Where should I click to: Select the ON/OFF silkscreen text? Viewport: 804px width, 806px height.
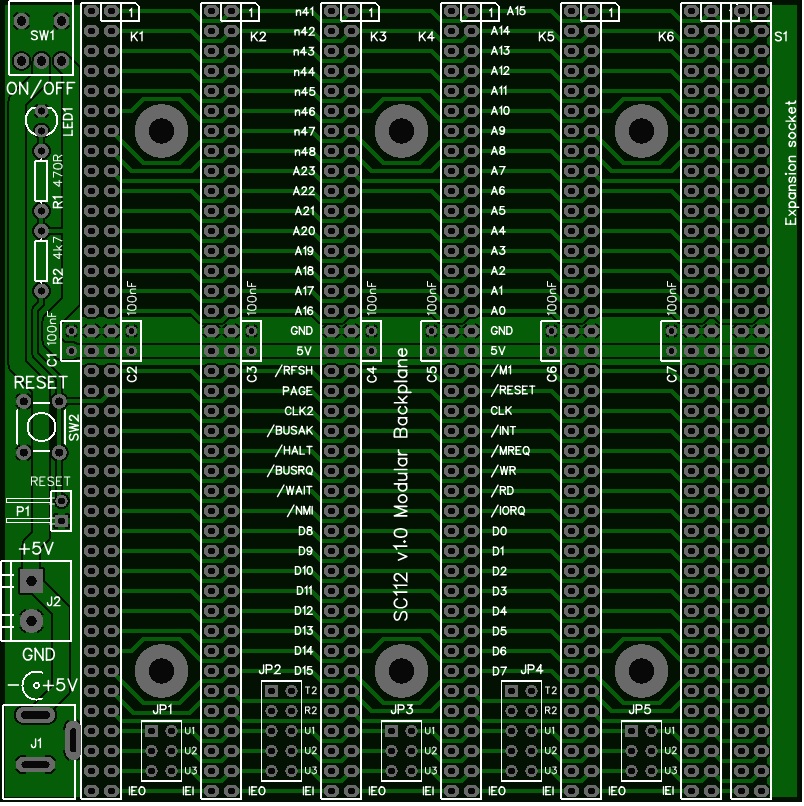[41, 88]
